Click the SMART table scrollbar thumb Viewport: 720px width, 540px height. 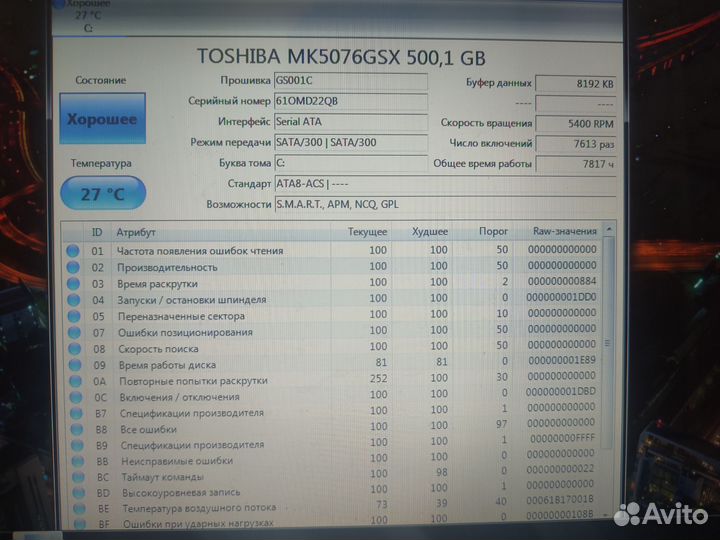[608, 343]
